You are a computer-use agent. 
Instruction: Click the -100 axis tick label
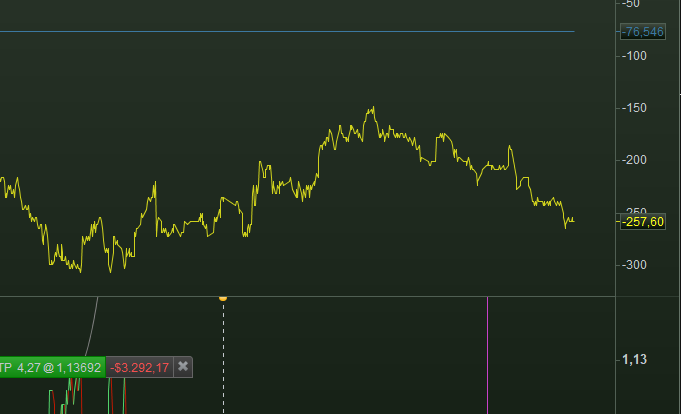tap(634, 56)
